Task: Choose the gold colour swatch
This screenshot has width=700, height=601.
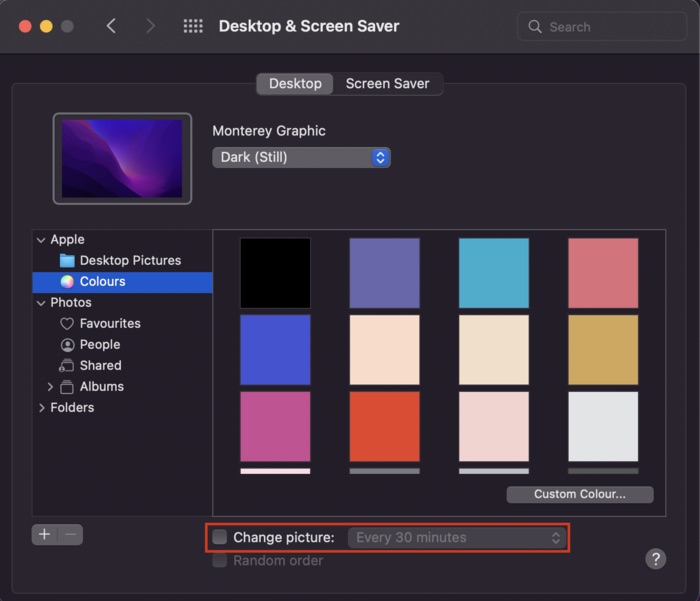Action: [x=603, y=350]
